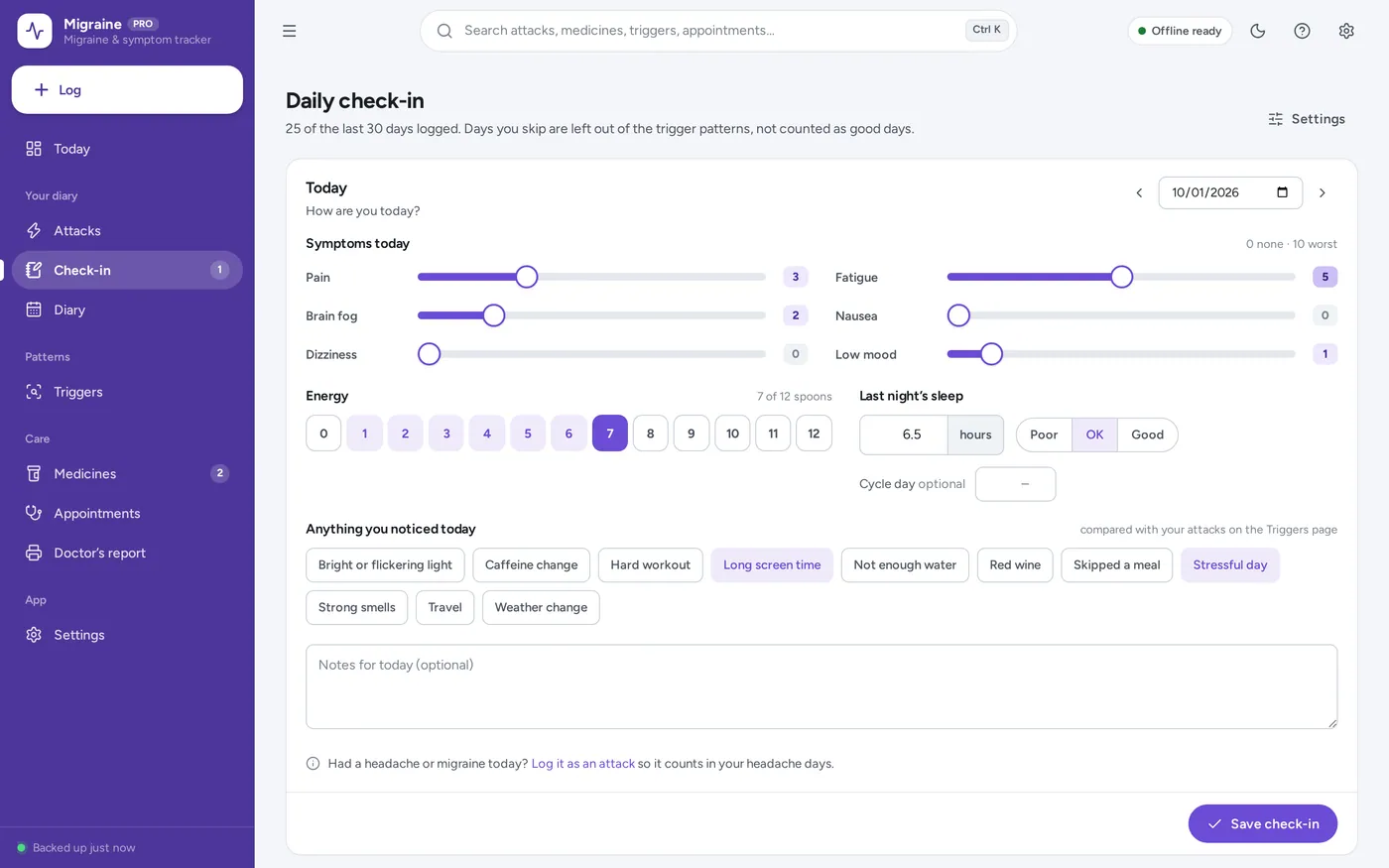Set energy to 12 spoons
This screenshot has height=868, width=1389.
tap(814, 434)
